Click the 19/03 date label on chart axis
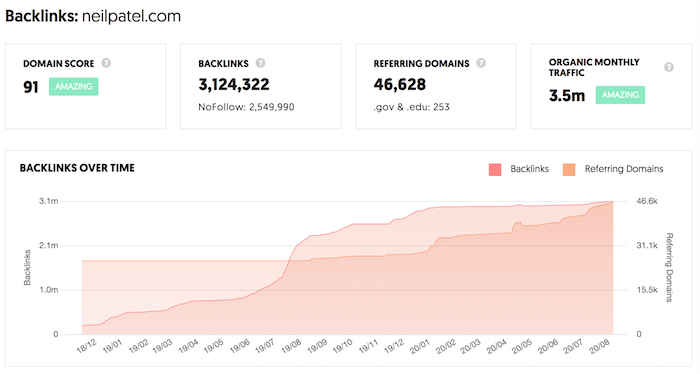Screen dimensions: 700x374 (x=162, y=346)
